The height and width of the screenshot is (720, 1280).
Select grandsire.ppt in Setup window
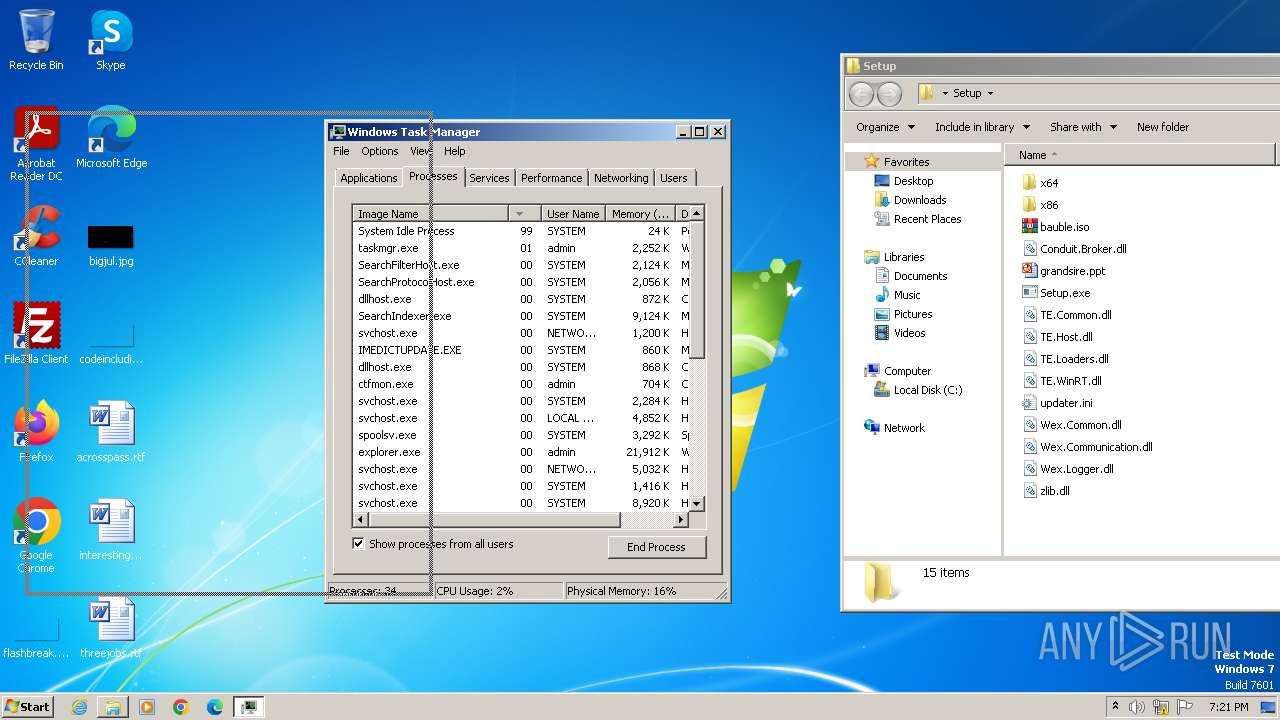(1064, 271)
